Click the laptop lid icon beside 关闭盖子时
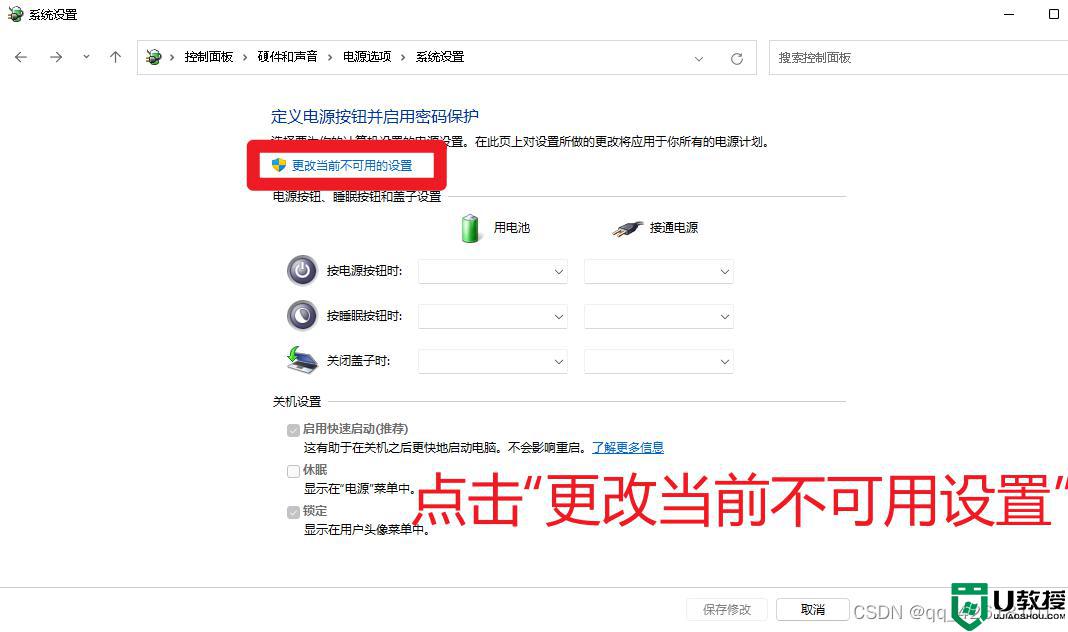The image size is (1068, 632). [302, 360]
